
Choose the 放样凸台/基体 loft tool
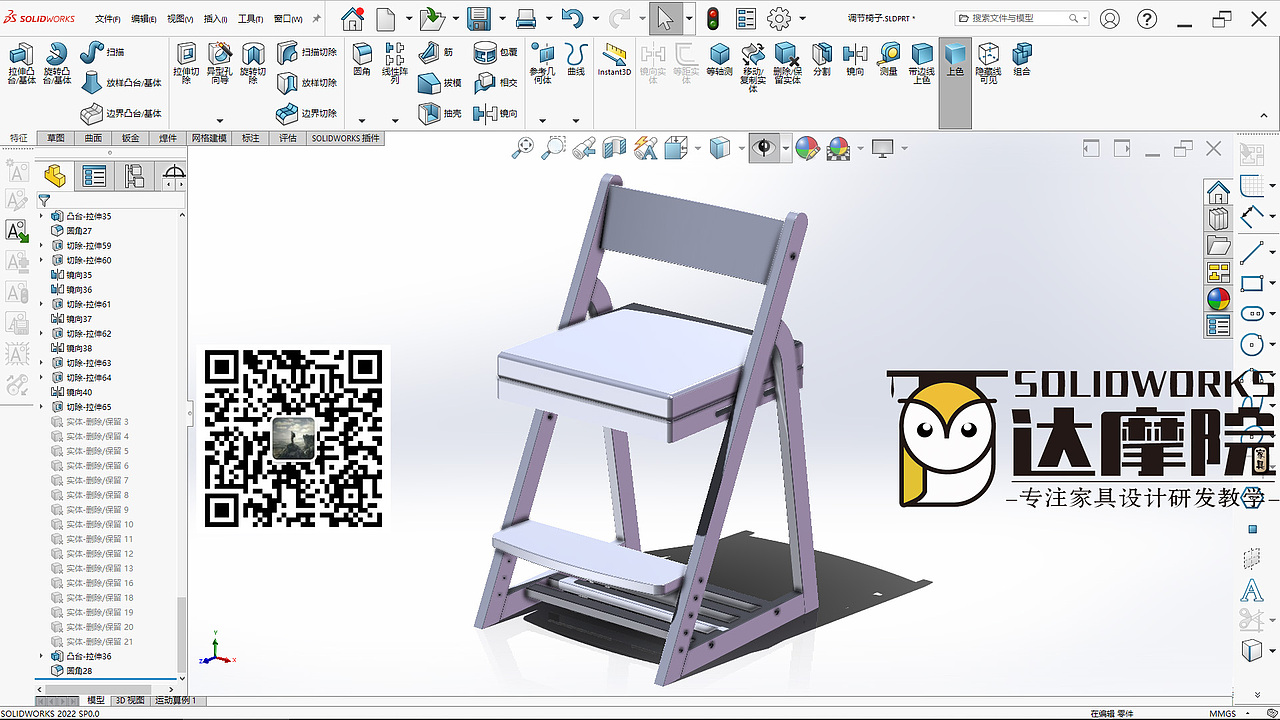120,83
